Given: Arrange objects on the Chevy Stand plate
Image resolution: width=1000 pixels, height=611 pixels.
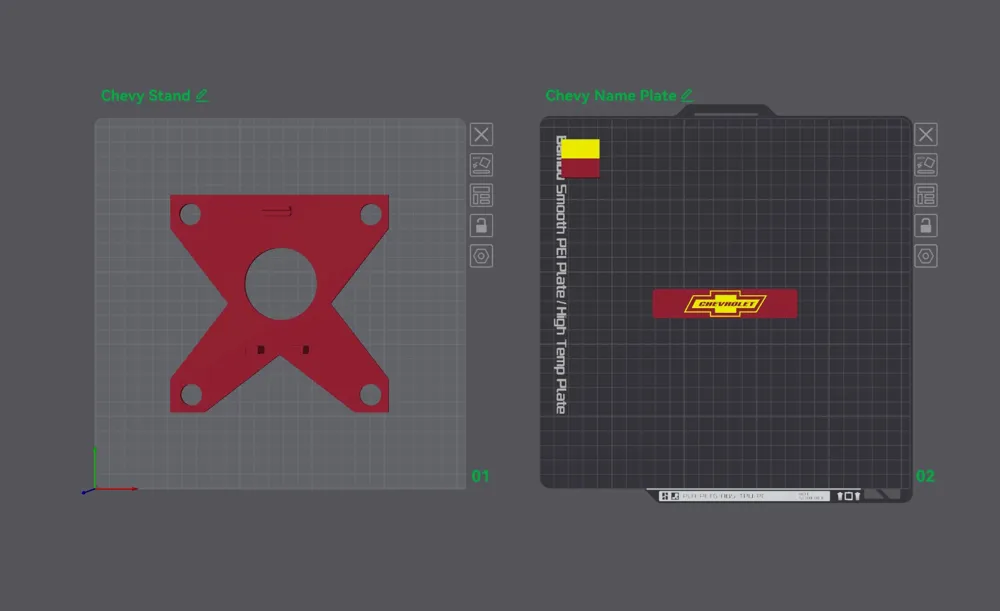Looking at the screenshot, I should tap(481, 195).
